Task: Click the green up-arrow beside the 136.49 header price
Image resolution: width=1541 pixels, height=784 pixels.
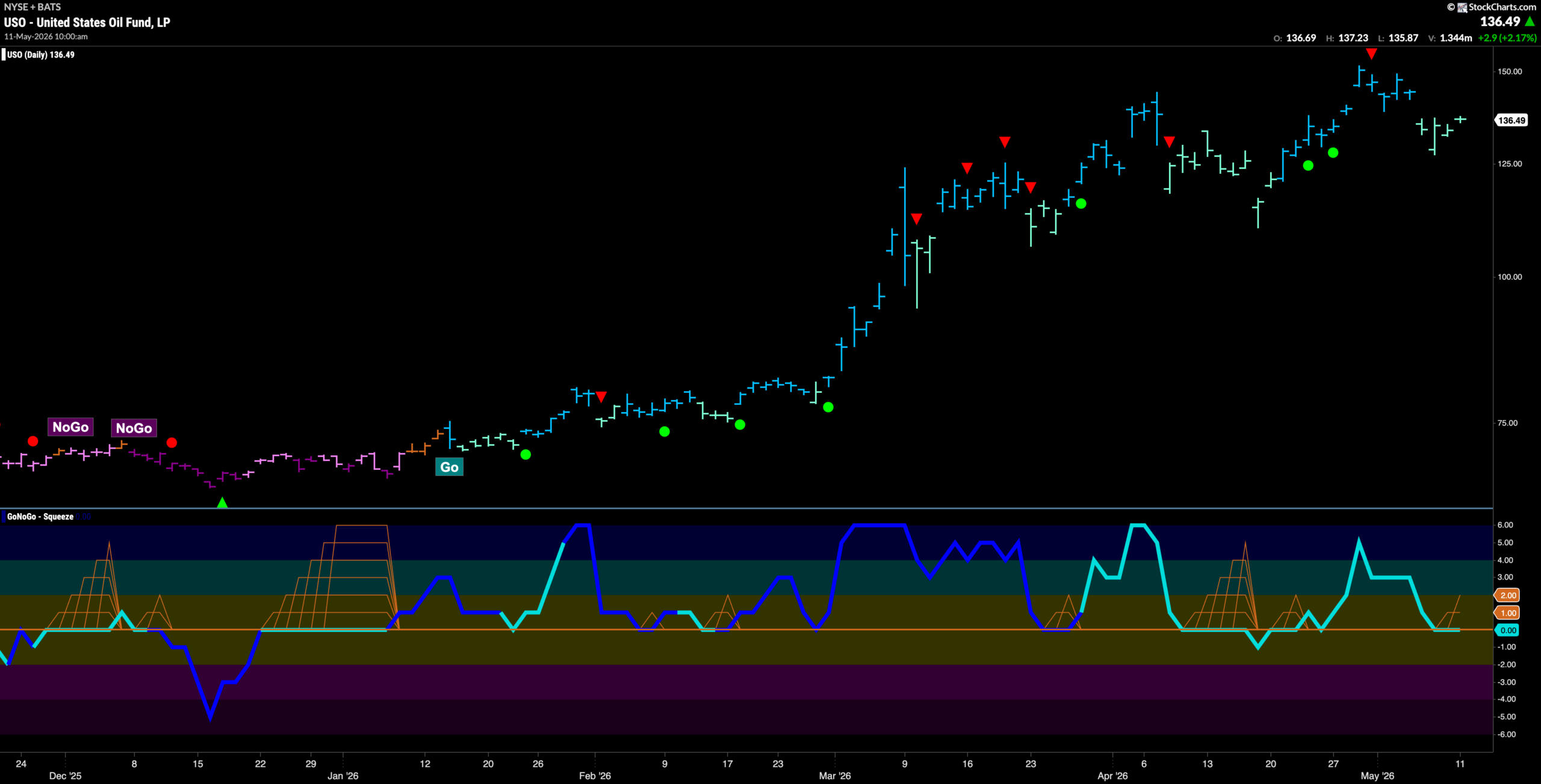Action: coord(1530,22)
